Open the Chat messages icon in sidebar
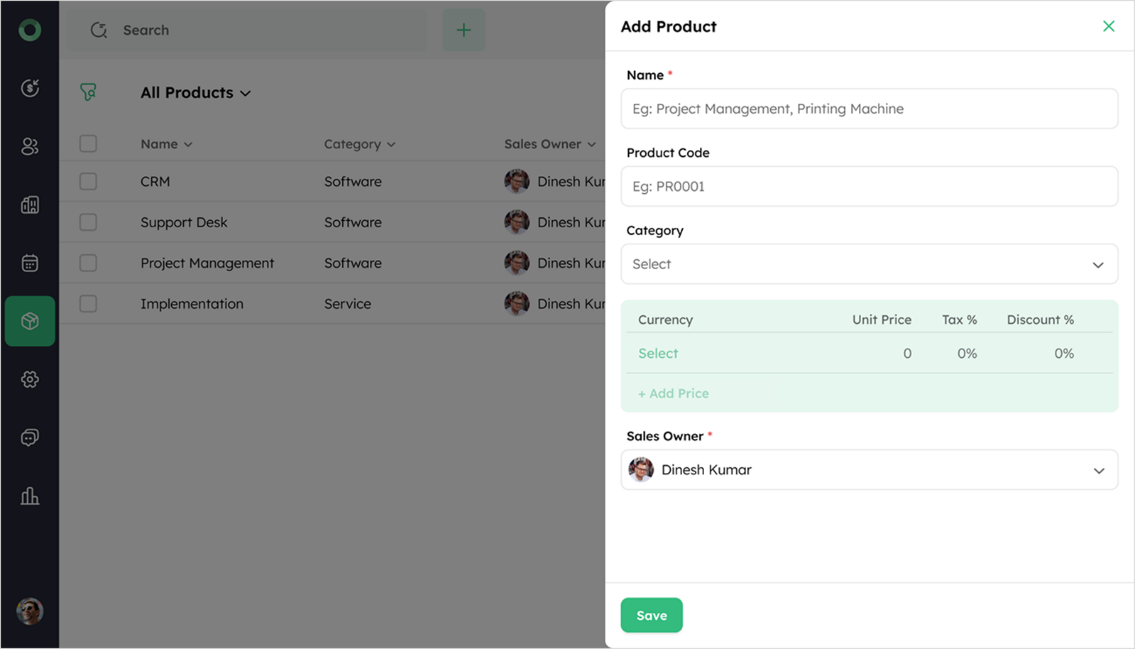Image resolution: width=1135 pixels, height=649 pixels. [30, 438]
